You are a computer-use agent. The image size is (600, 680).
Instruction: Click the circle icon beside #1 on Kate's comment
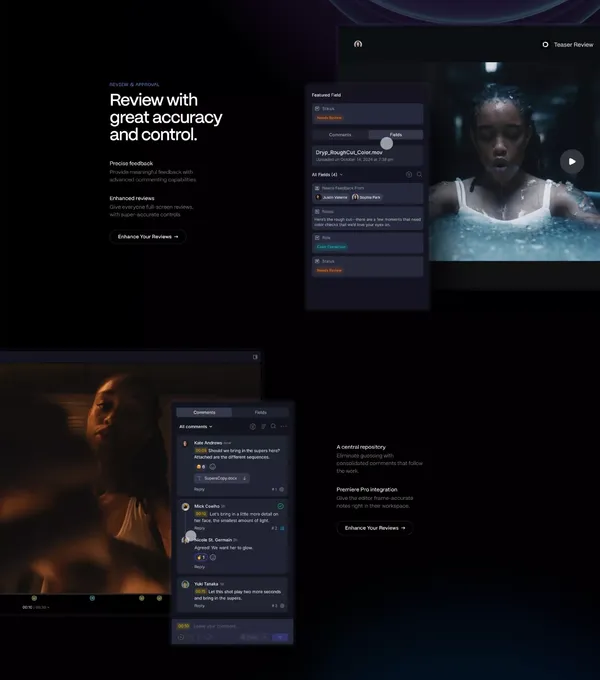282,489
